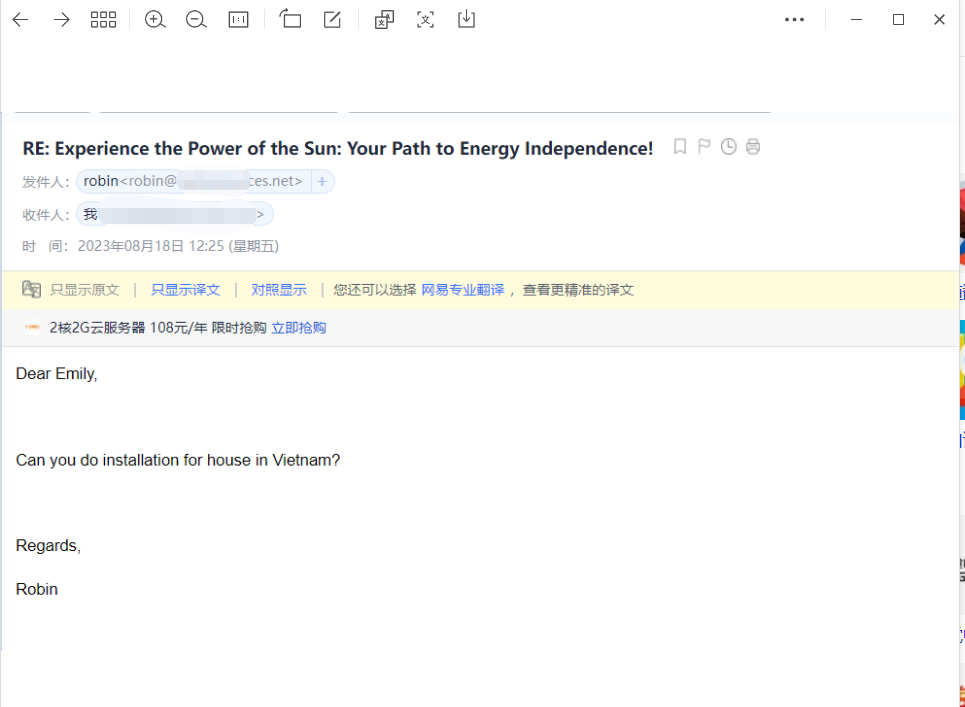This screenshot has width=965, height=707.
Task: Show image at 1:1 actual size
Action: tap(238, 20)
